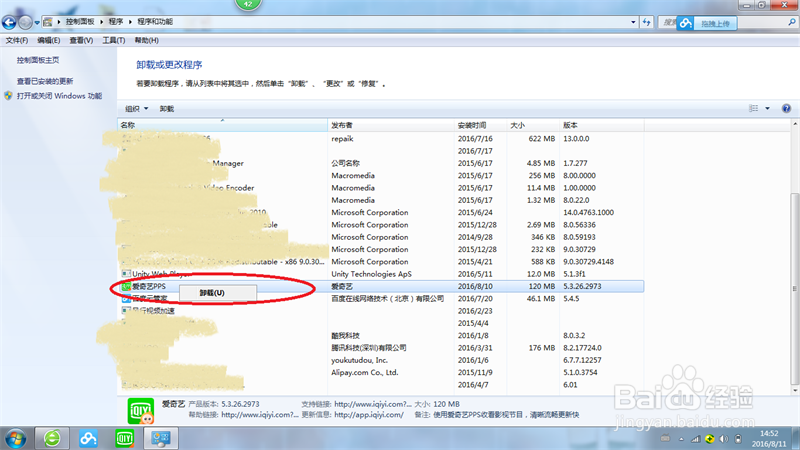Open the Windows Start button

[x=15, y=438]
